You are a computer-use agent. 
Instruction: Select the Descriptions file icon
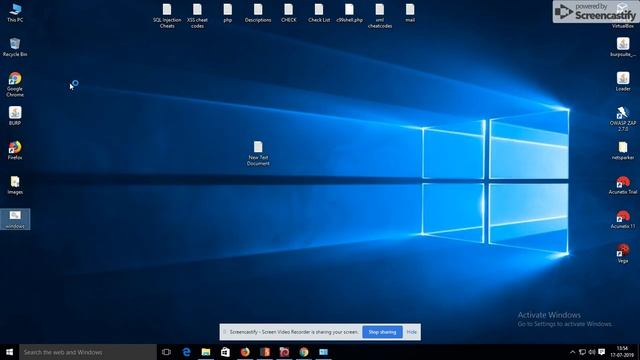(258, 13)
